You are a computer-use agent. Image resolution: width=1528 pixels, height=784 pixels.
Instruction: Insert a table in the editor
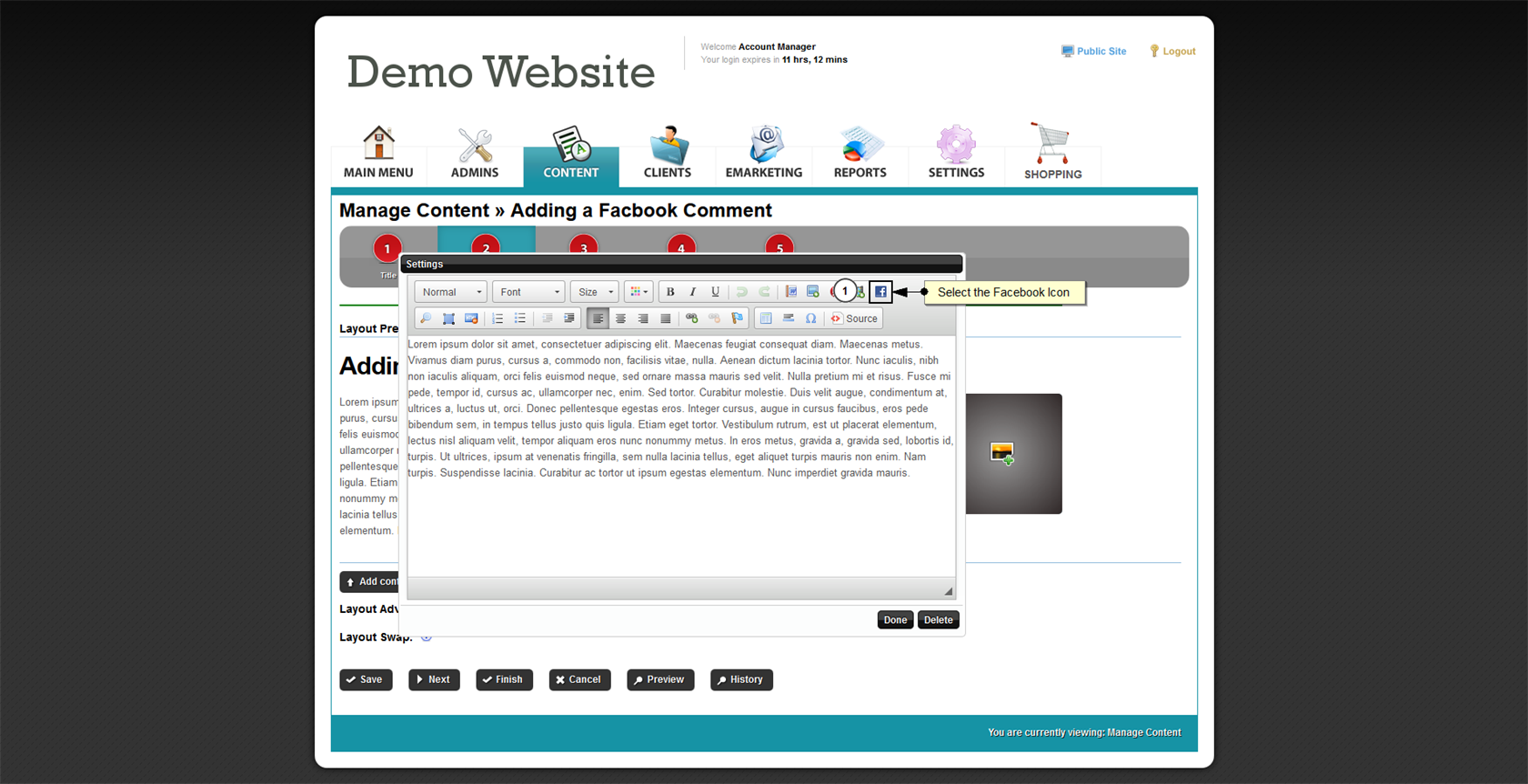pyautogui.click(x=766, y=318)
